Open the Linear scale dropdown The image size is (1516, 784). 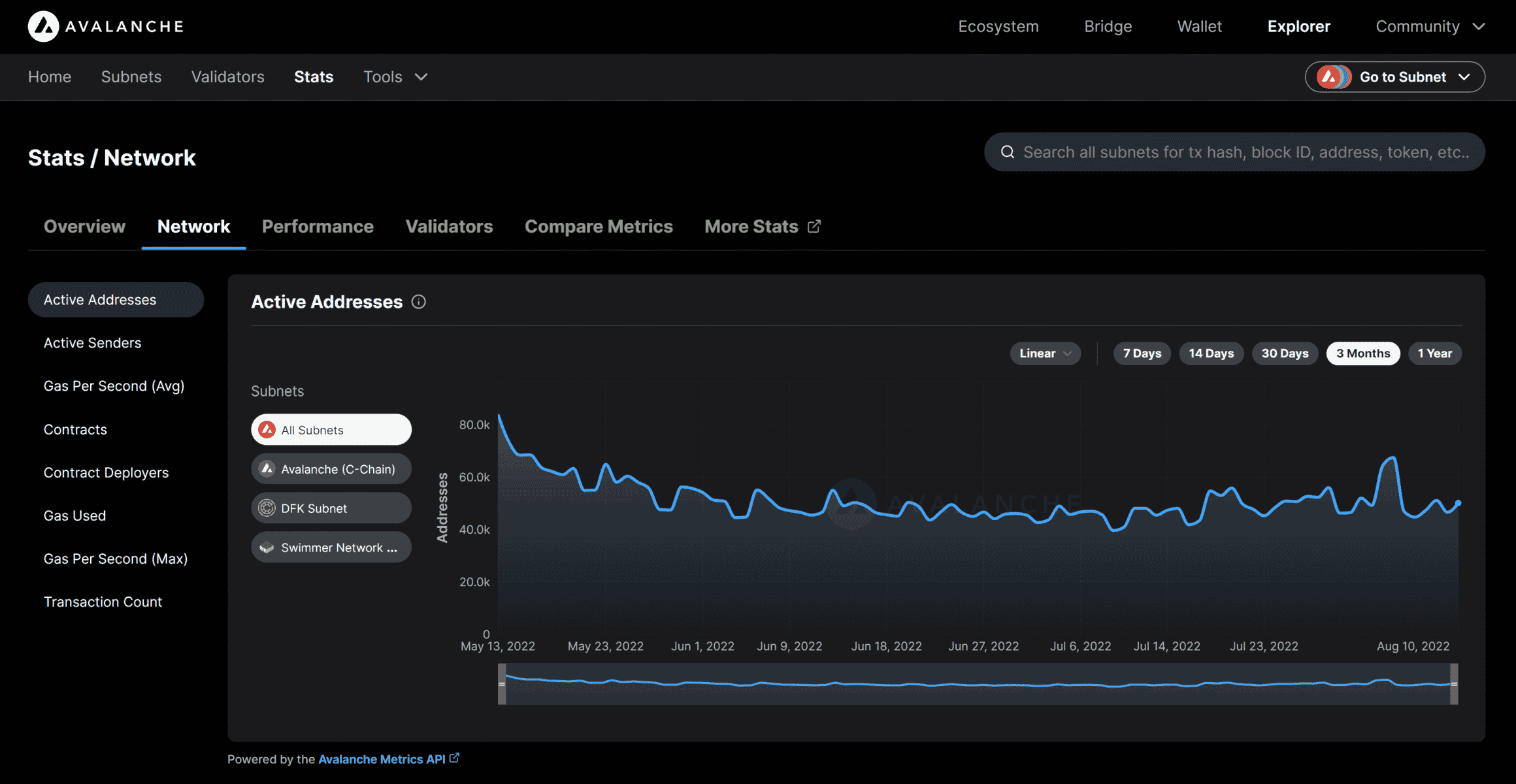1045,353
